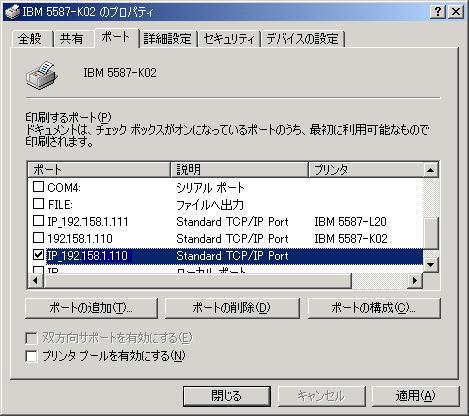Click the ファイルへ出力 description
Image resolution: width=469 pixels, height=416 pixels.
[x=210, y=205]
